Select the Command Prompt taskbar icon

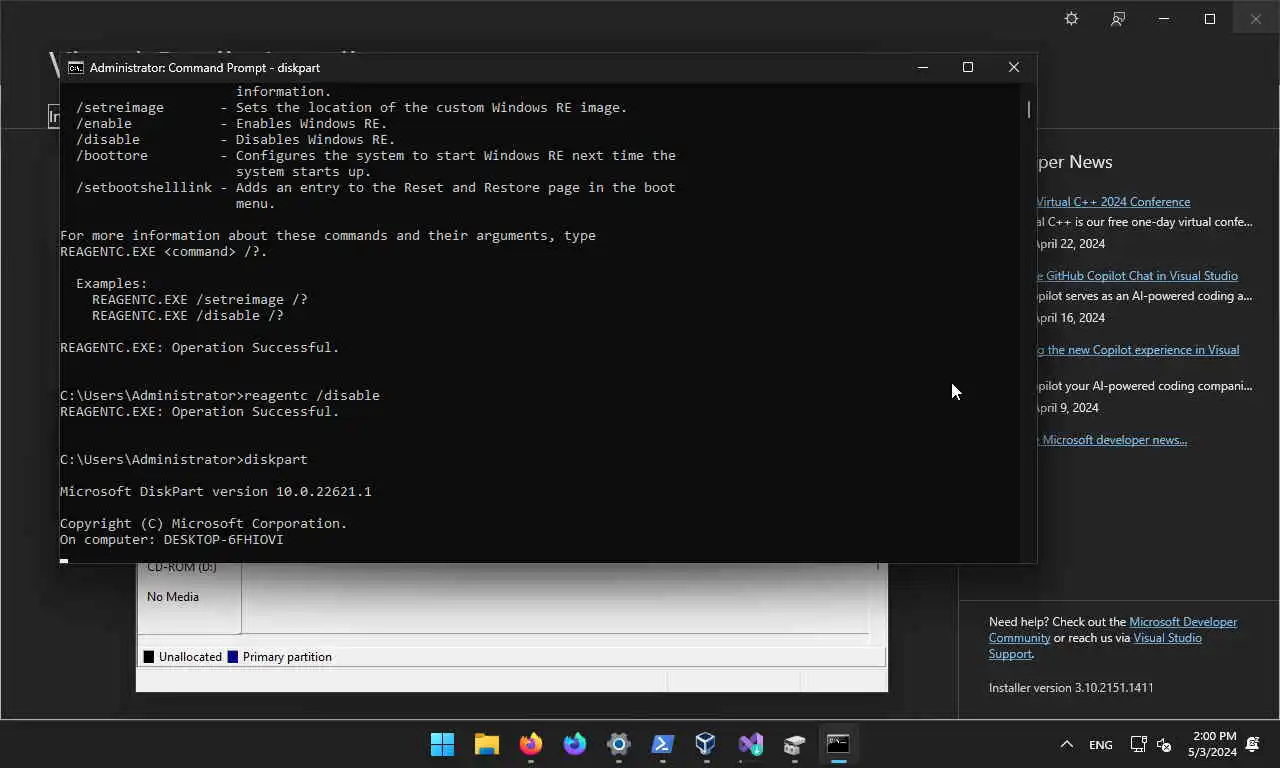tap(838, 744)
